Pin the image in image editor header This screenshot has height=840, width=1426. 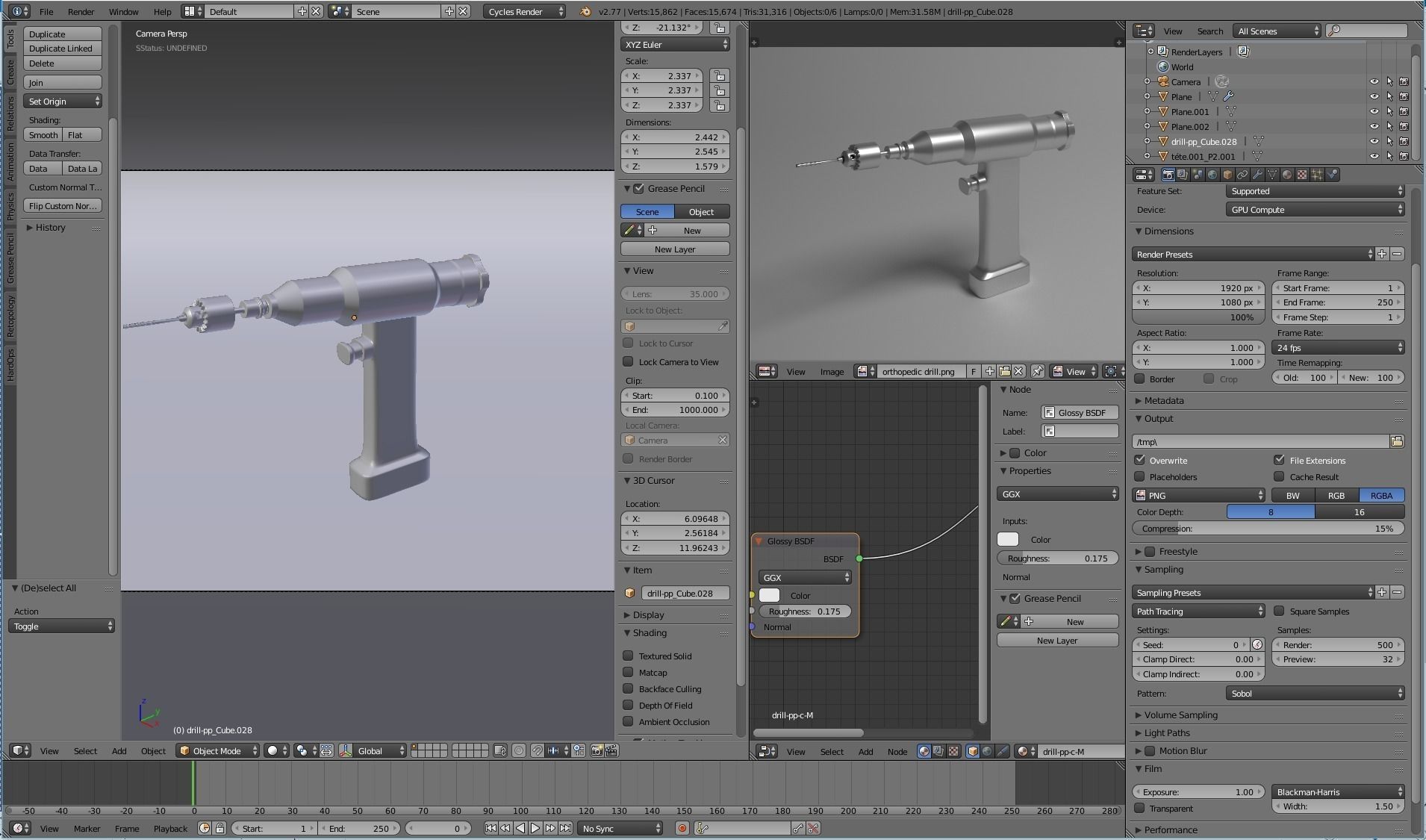1037,371
